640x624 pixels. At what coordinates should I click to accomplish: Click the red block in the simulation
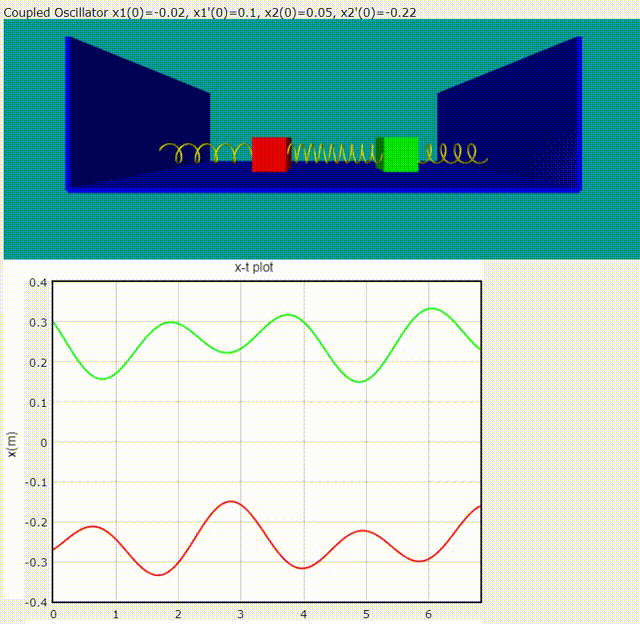271,155
